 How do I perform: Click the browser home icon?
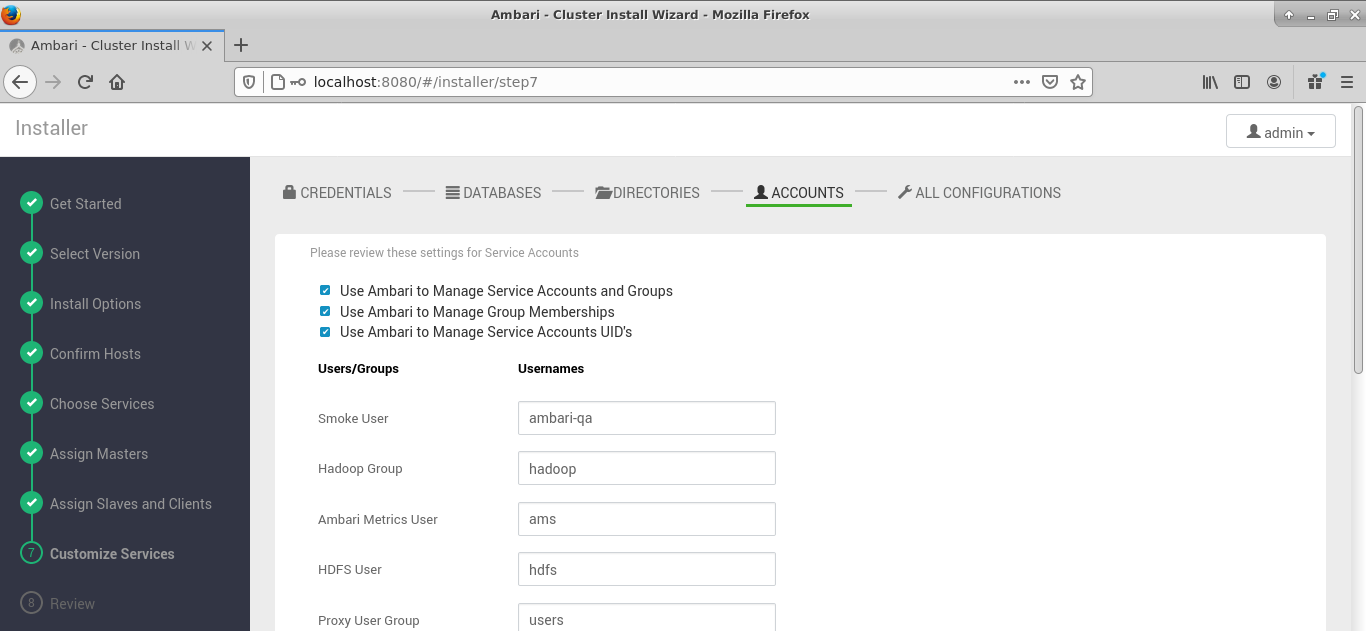pos(117,82)
